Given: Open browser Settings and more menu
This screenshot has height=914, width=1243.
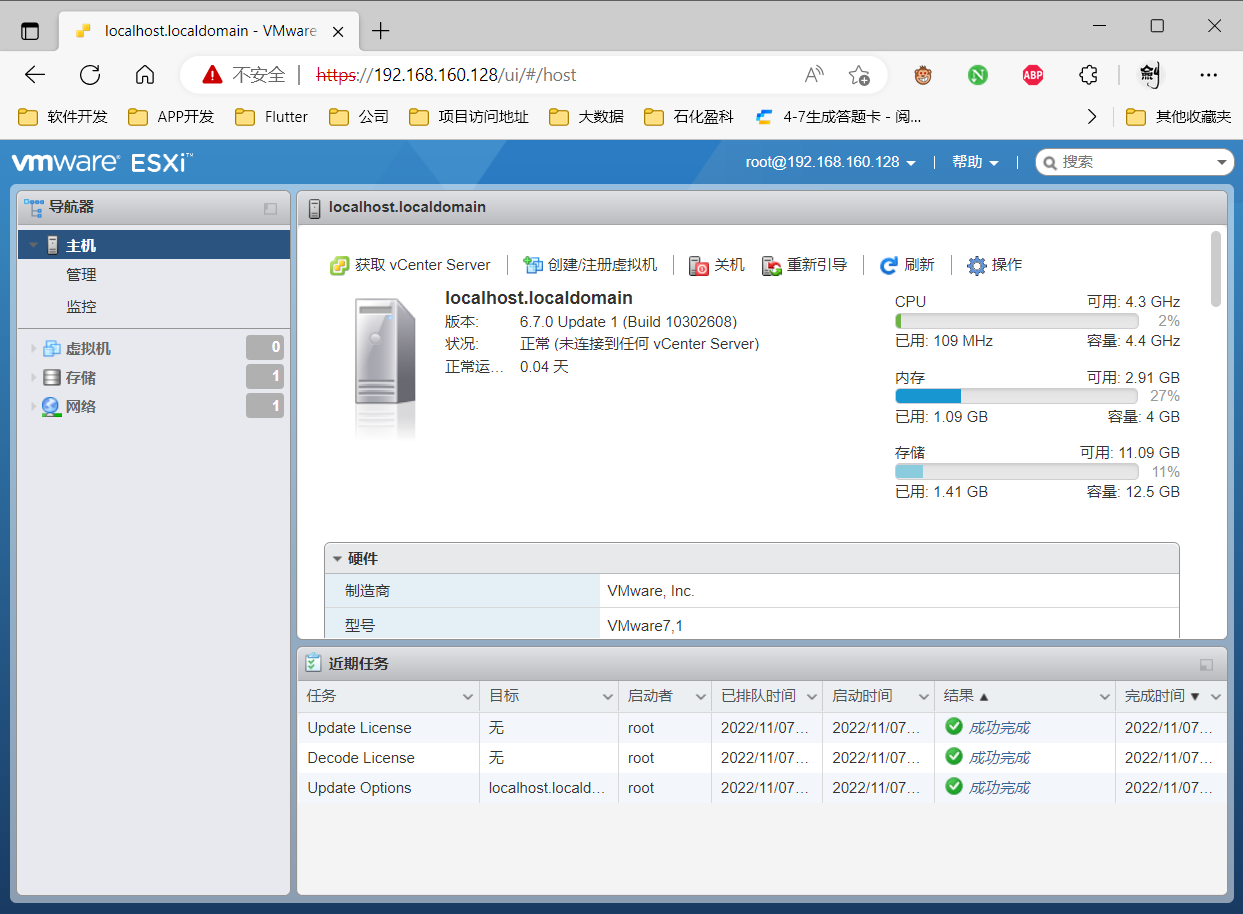Looking at the screenshot, I should pyautogui.click(x=1208, y=75).
